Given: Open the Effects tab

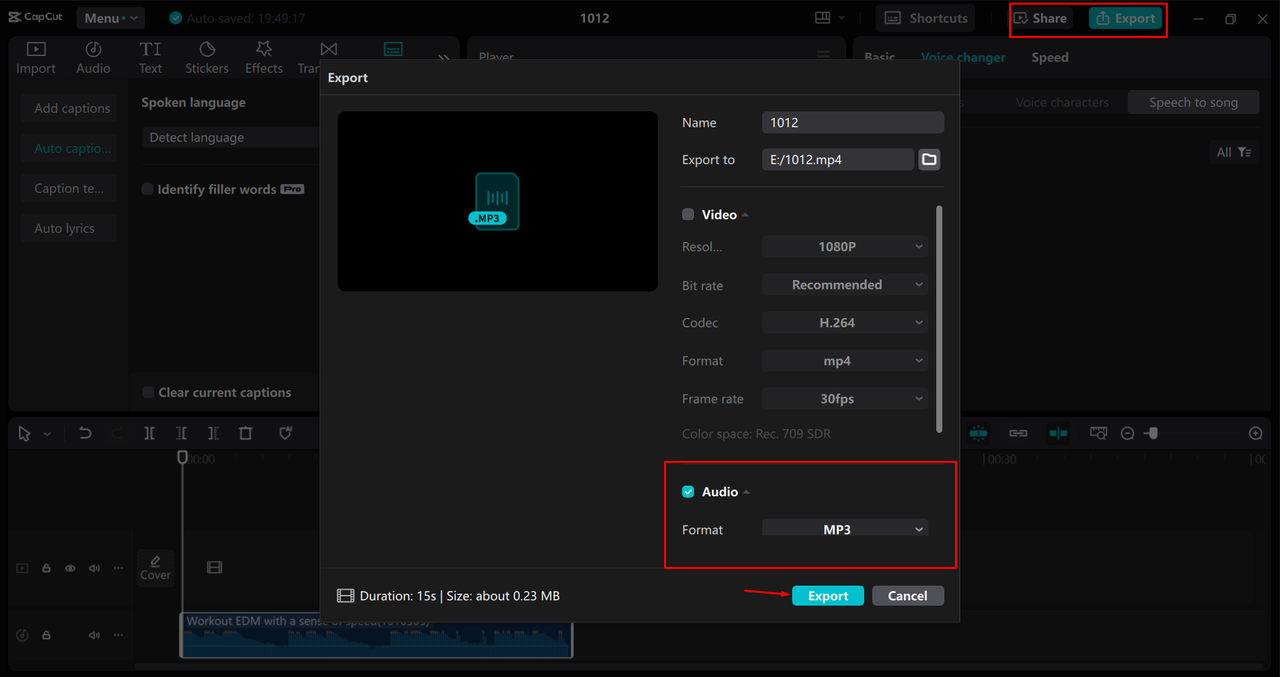Looking at the screenshot, I should 264,58.
